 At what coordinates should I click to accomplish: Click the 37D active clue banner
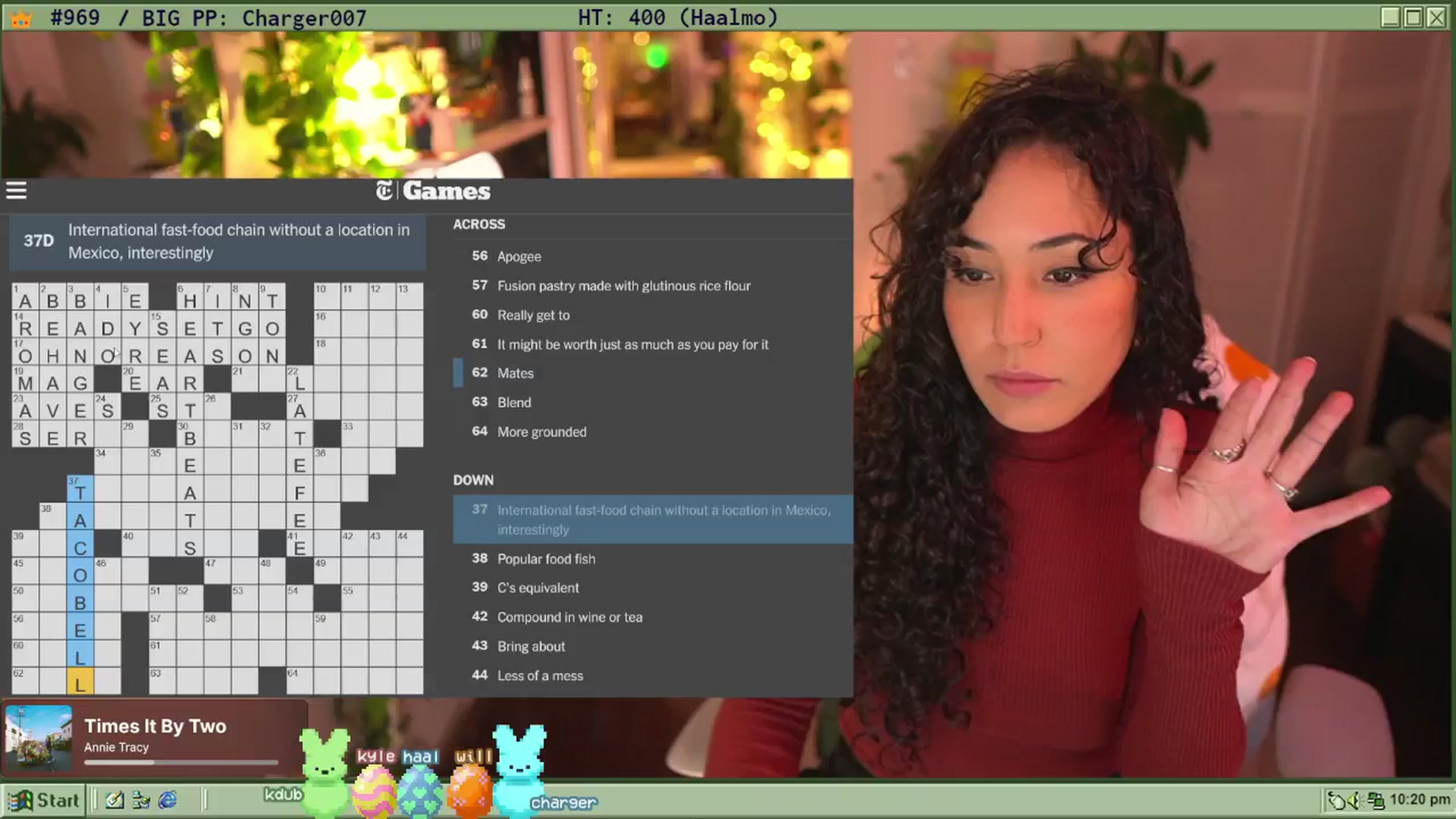(x=218, y=241)
